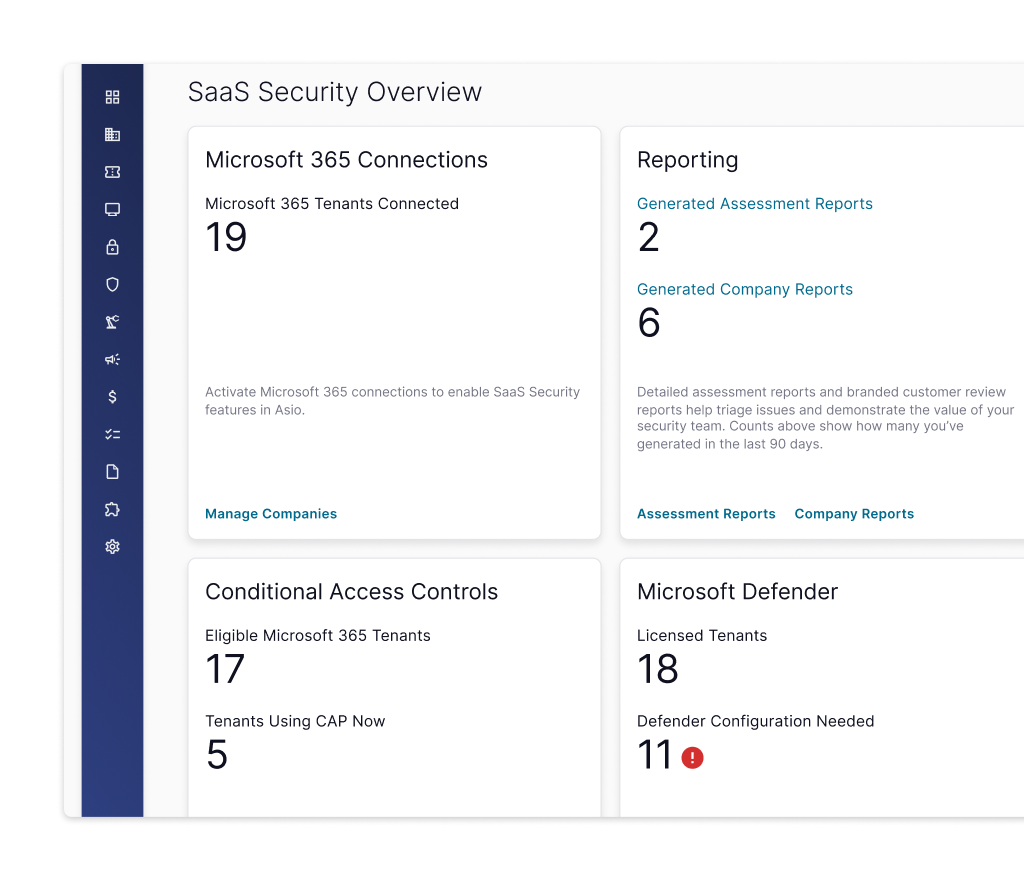This screenshot has height=881, width=1024.
Task: Open the Company Reports link
Action: (854, 514)
